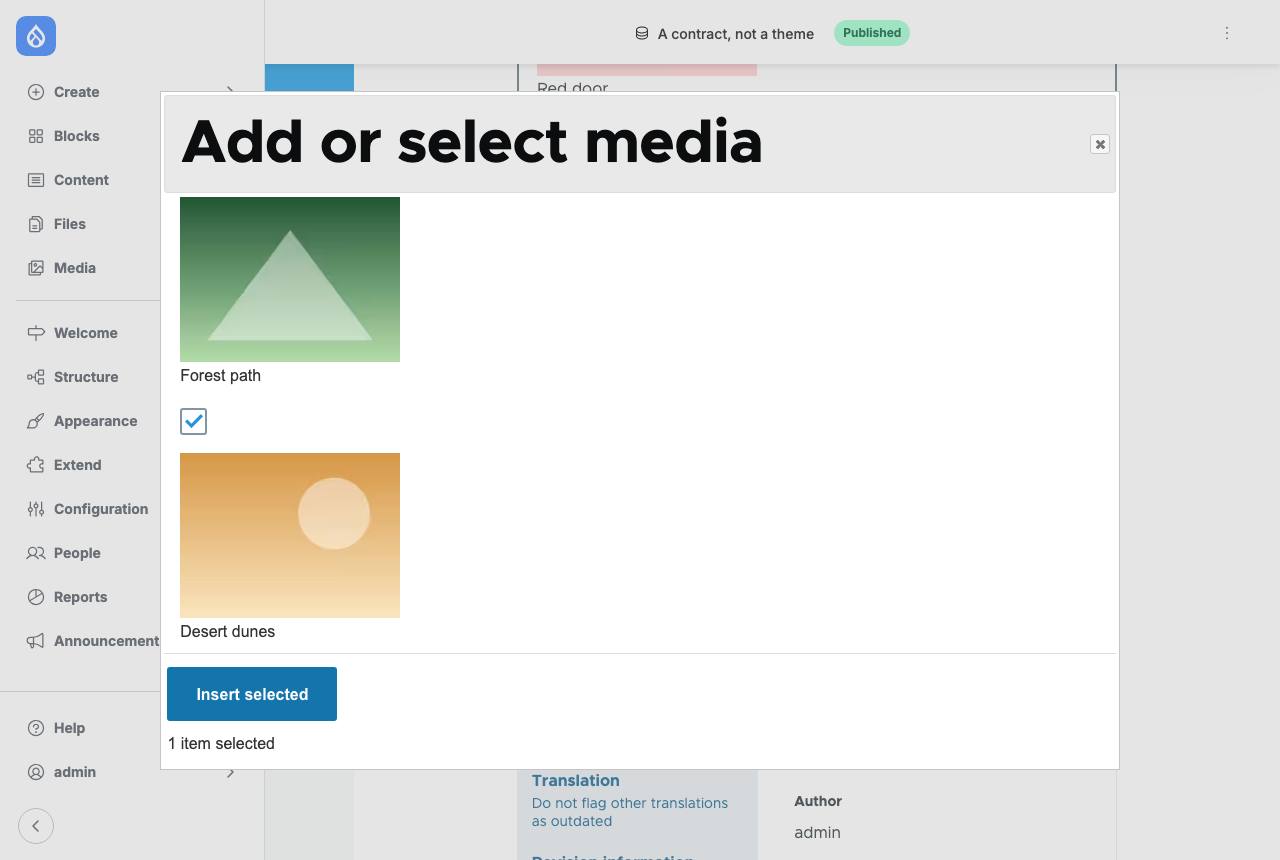Close the Add or select media dialog
The width and height of the screenshot is (1280, 860).
[1100, 144]
